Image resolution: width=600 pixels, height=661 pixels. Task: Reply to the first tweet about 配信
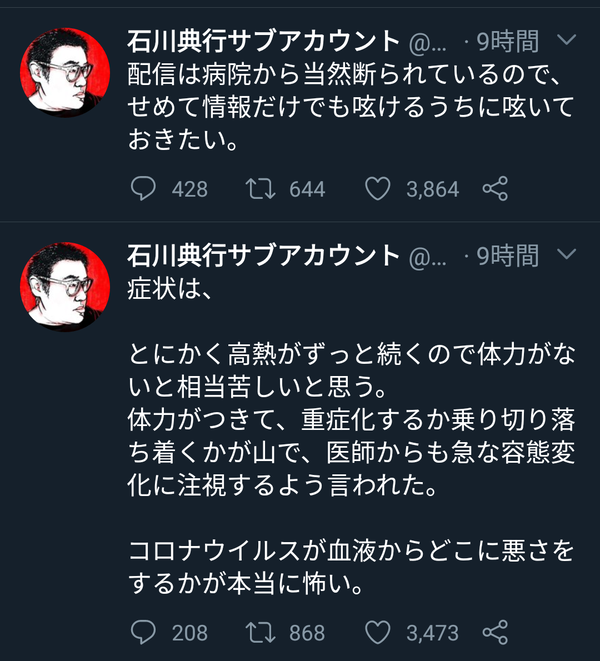[x=143, y=188]
